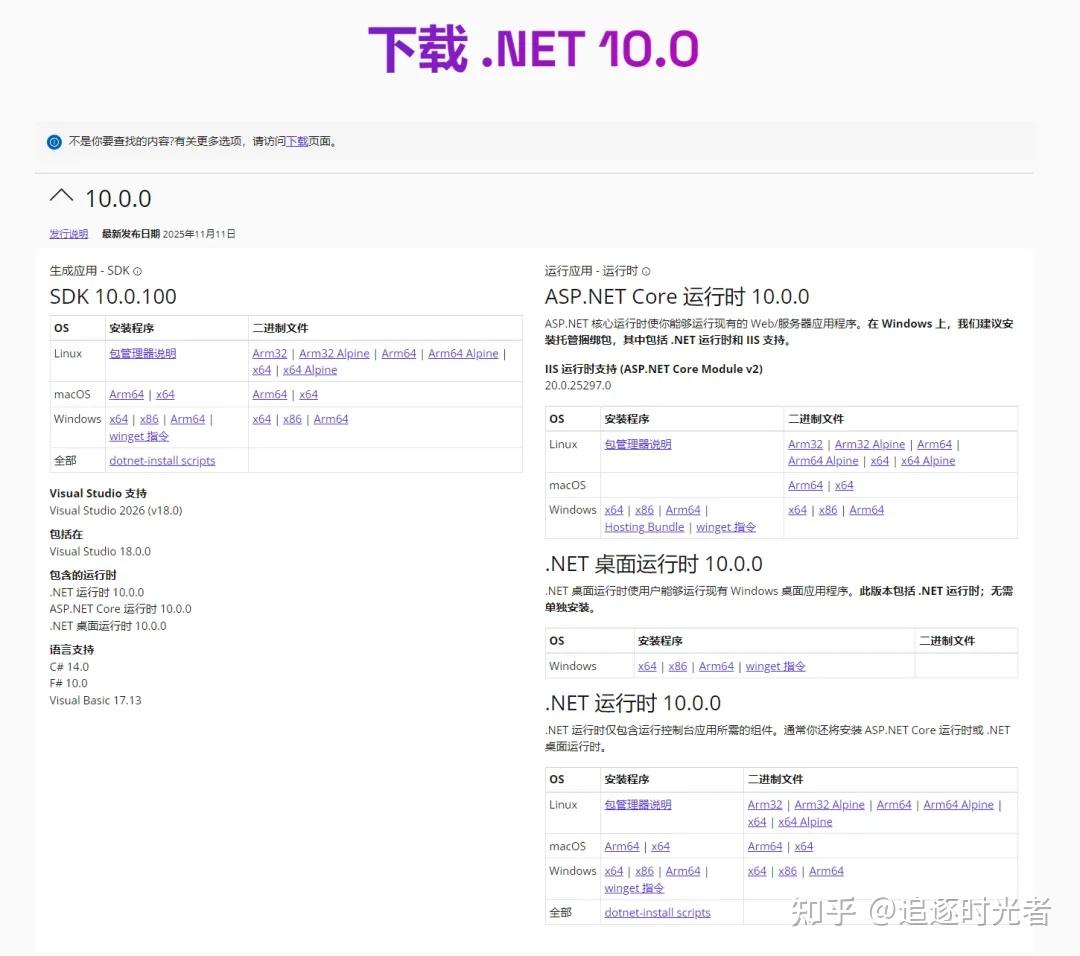This screenshot has width=1080, height=956.
Task: Open 包管理器说明 in the .NET 运行时 Linux row
Action: click(x=639, y=804)
